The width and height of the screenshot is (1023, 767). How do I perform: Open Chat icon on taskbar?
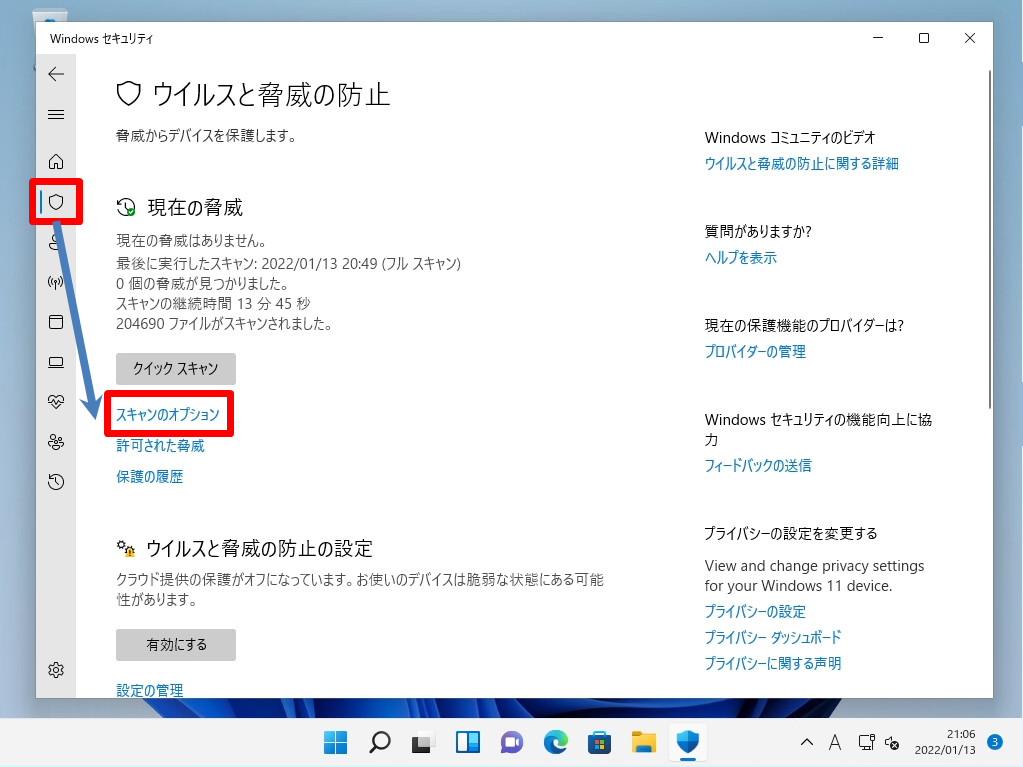512,742
